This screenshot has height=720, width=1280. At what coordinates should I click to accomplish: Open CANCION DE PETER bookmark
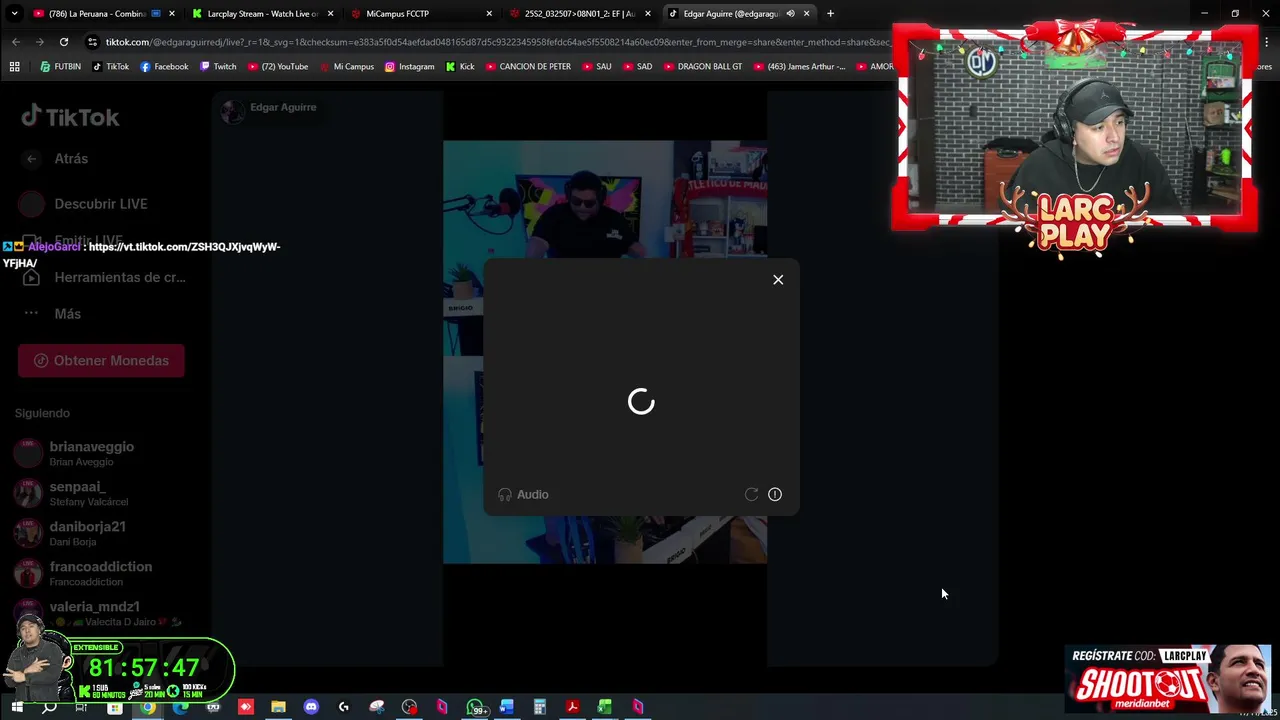(x=528, y=67)
